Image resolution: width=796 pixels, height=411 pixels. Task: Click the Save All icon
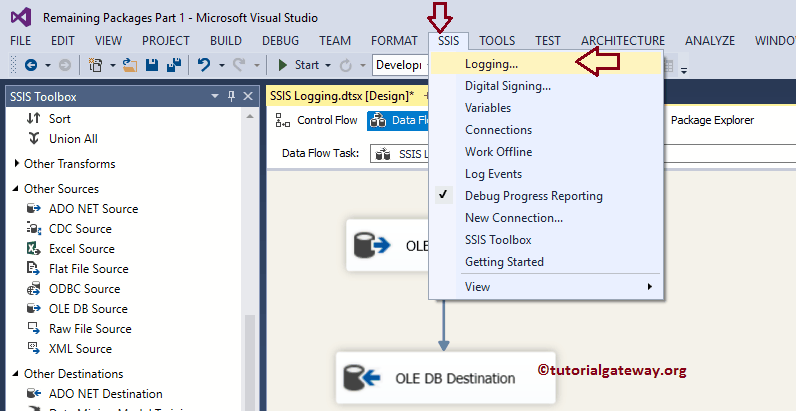click(x=174, y=65)
